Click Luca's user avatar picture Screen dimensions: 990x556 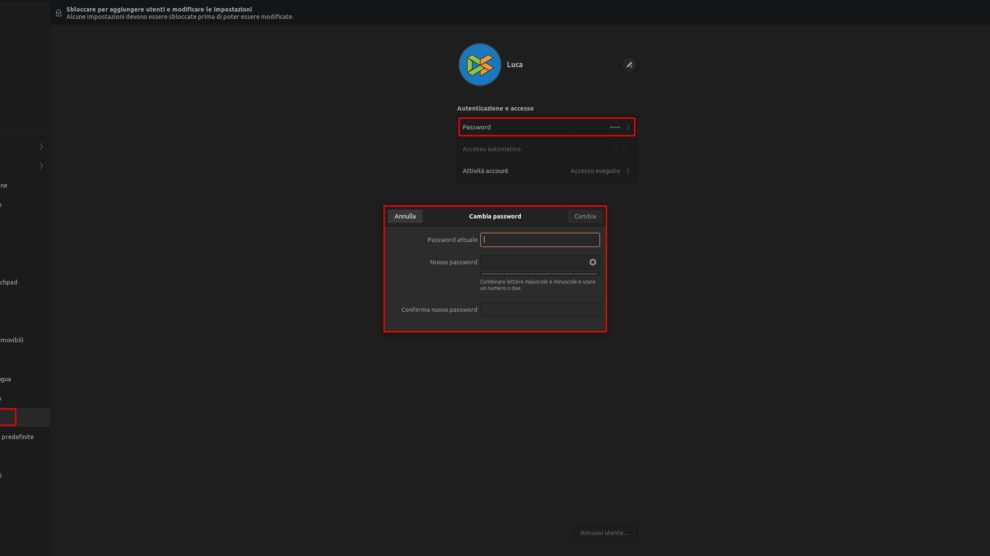click(x=479, y=65)
